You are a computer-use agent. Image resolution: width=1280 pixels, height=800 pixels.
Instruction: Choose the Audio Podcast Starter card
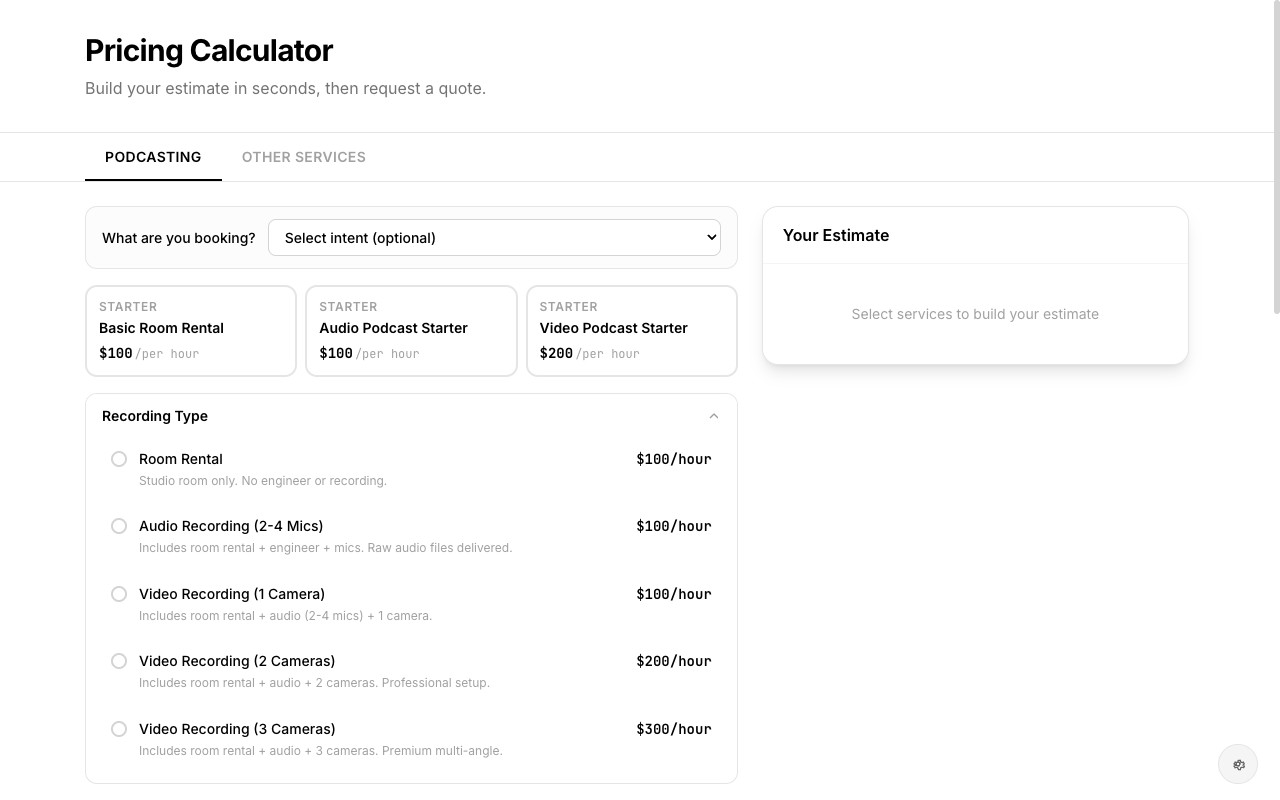[411, 331]
